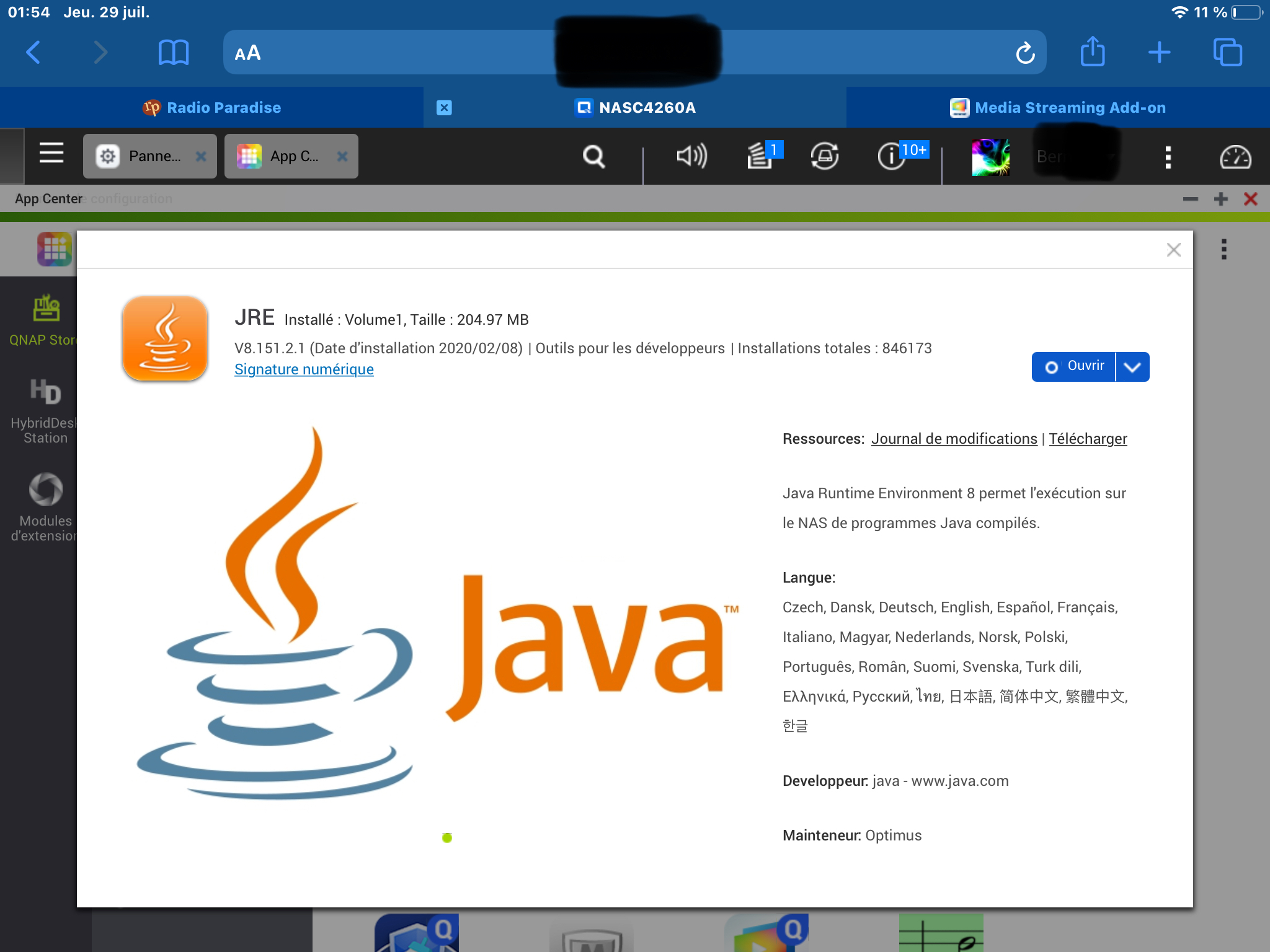Image resolution: width=1270 pixels, height=952 pixels.
Task: Switch to the Radio Paradise tab
Action: (212, 108)
